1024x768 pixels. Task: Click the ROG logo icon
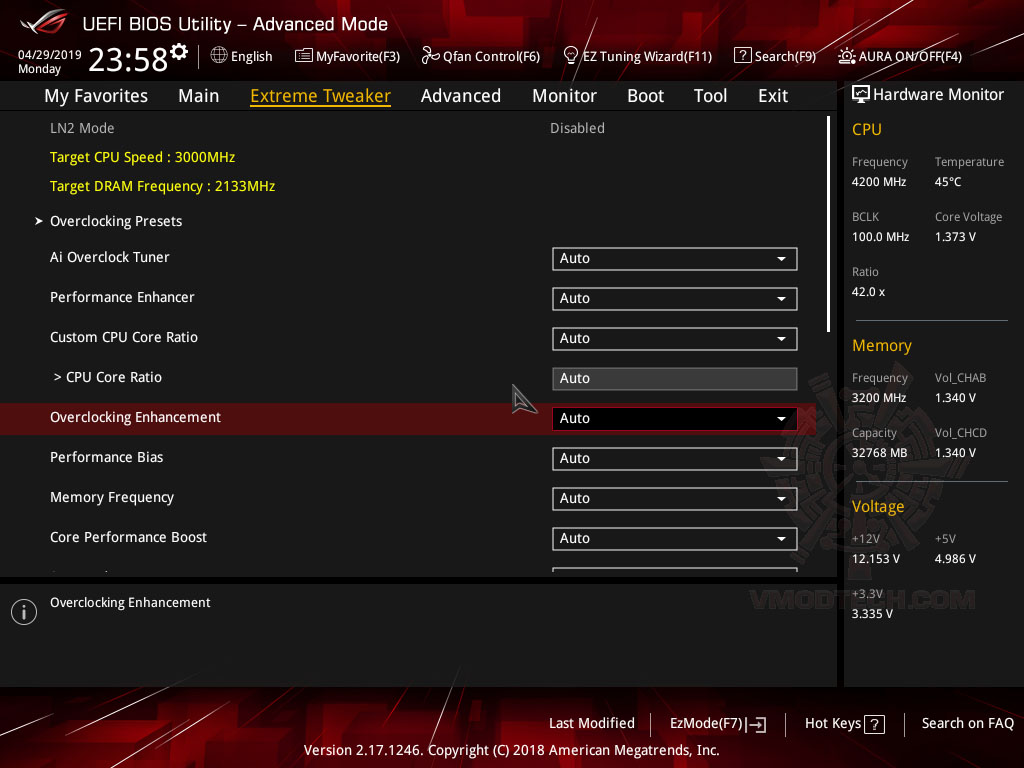point(44,22)
